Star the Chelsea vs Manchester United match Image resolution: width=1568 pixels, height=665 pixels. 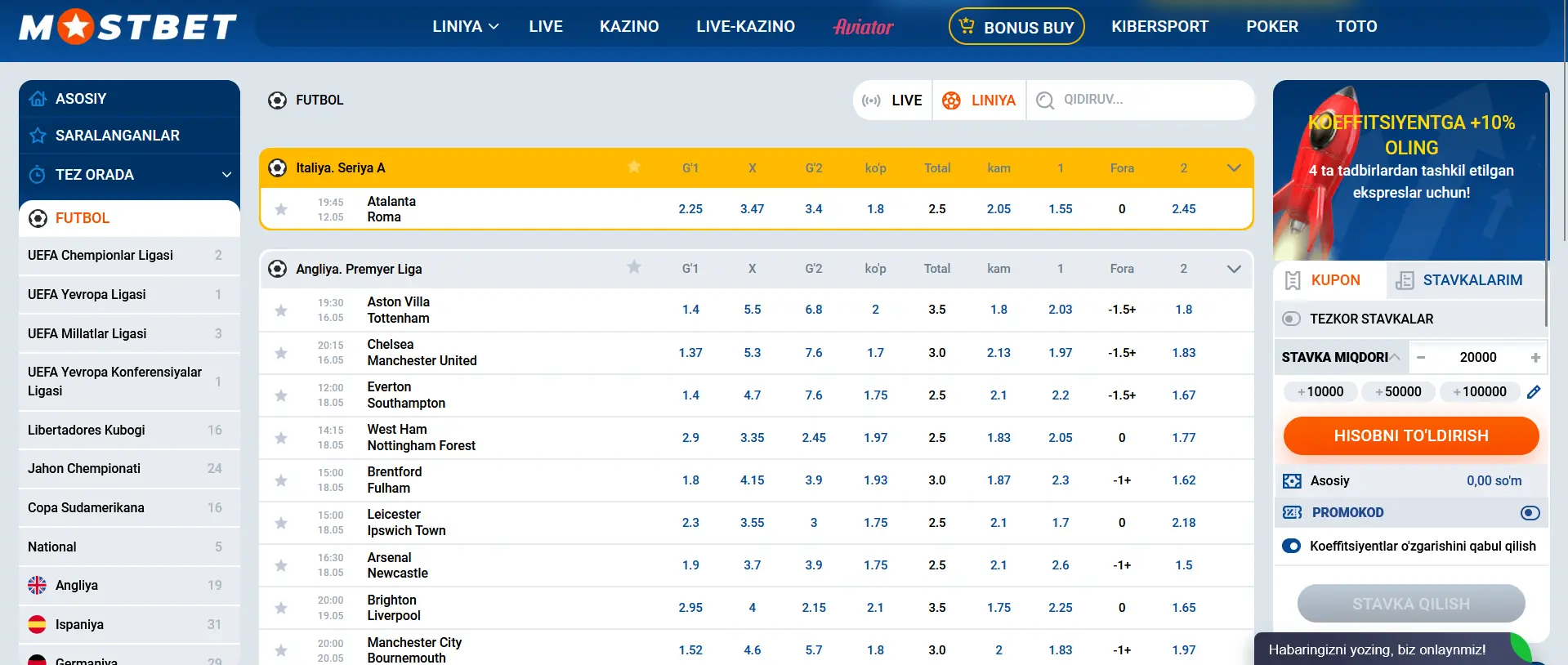point(281,353)
